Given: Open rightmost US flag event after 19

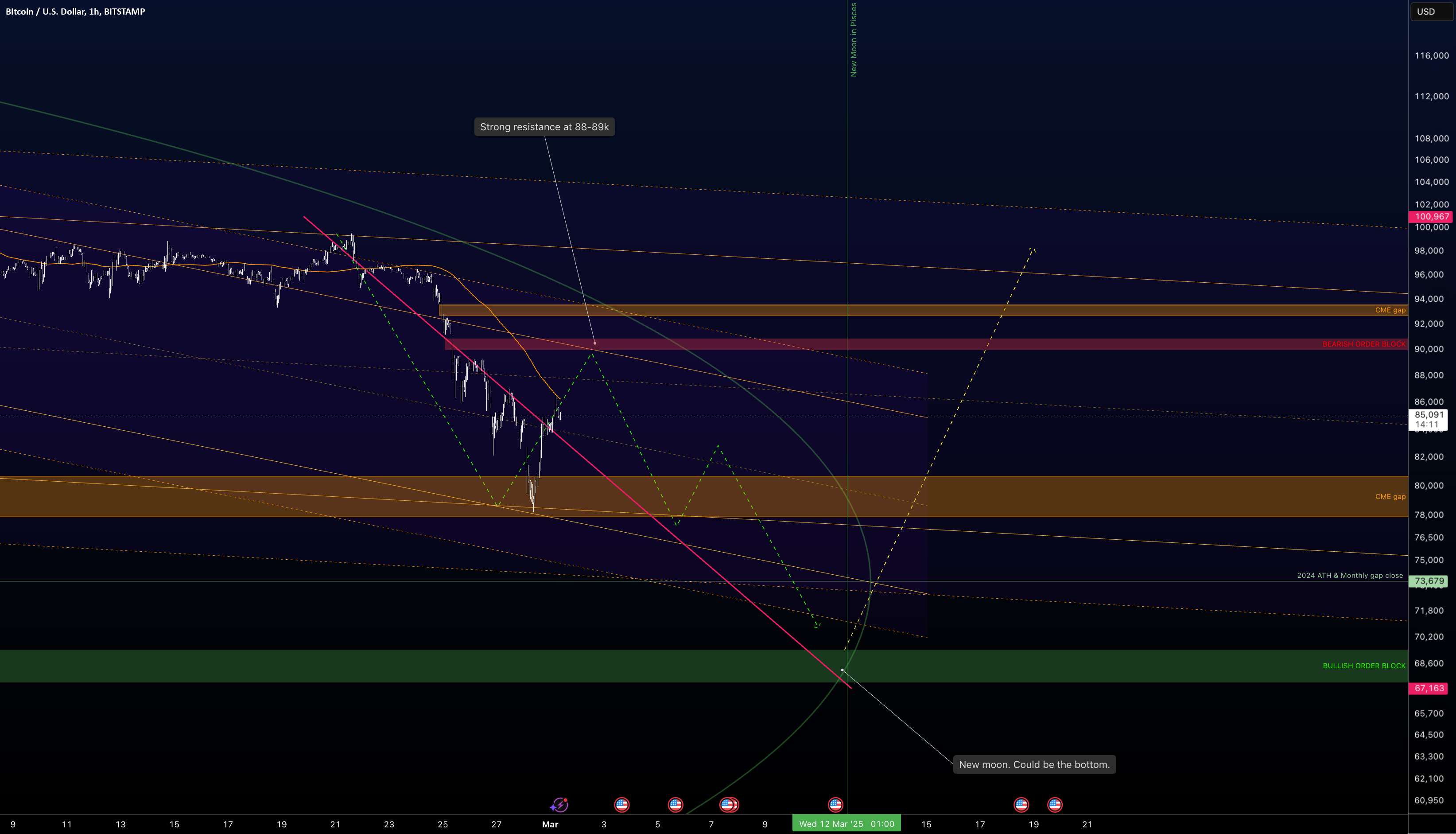Looking at the screenshot, I should 1055,805.
